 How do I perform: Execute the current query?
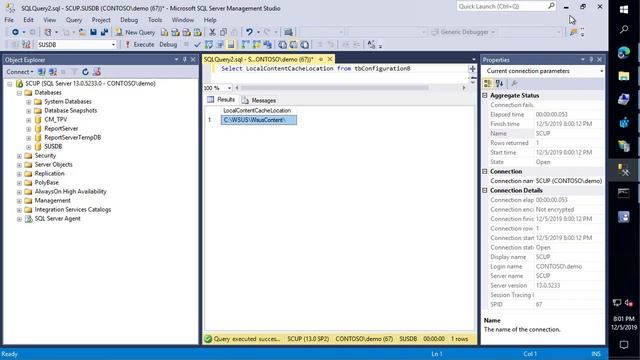click(x=139, y=44)
